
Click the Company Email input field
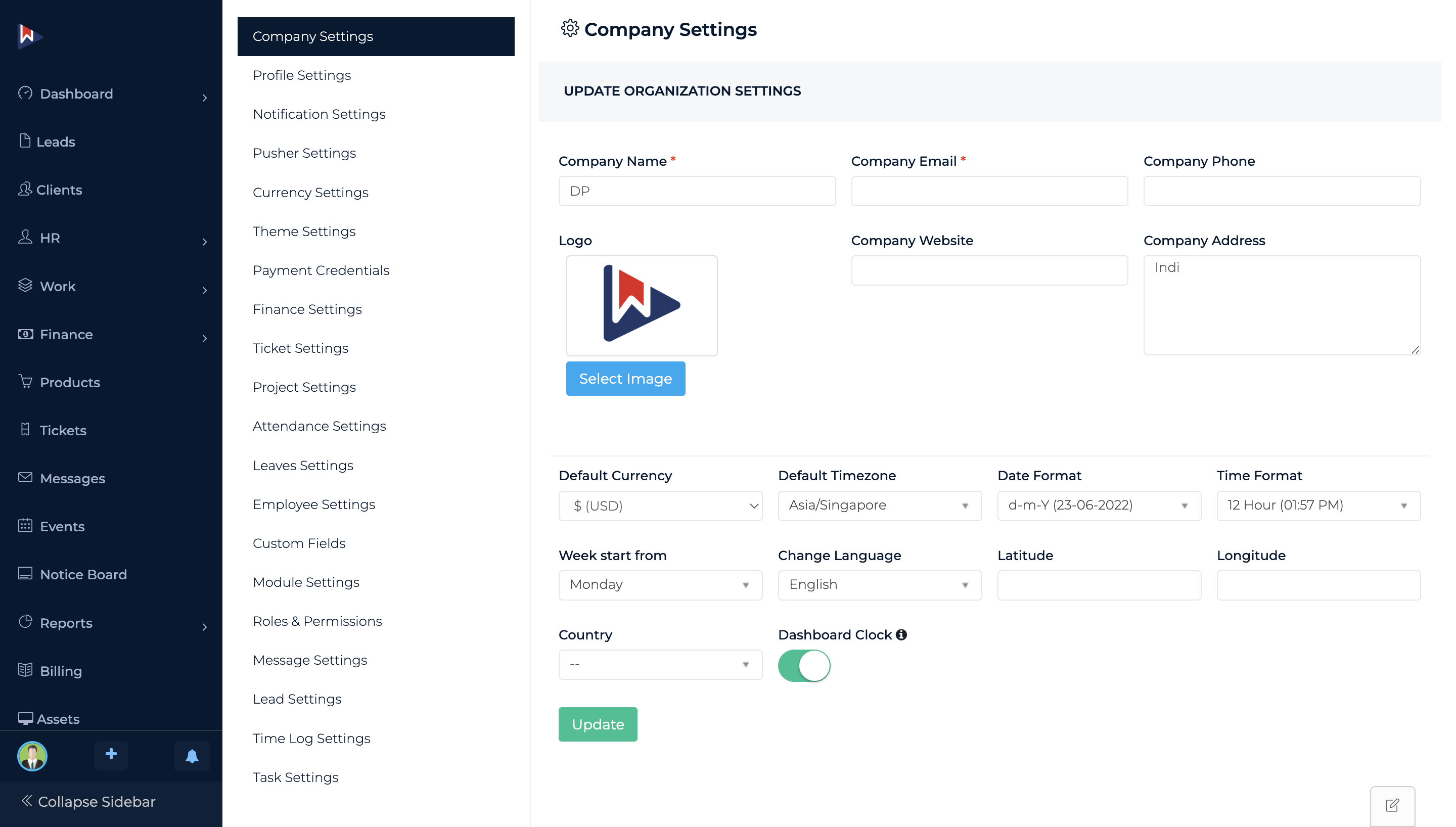[989, 191]
